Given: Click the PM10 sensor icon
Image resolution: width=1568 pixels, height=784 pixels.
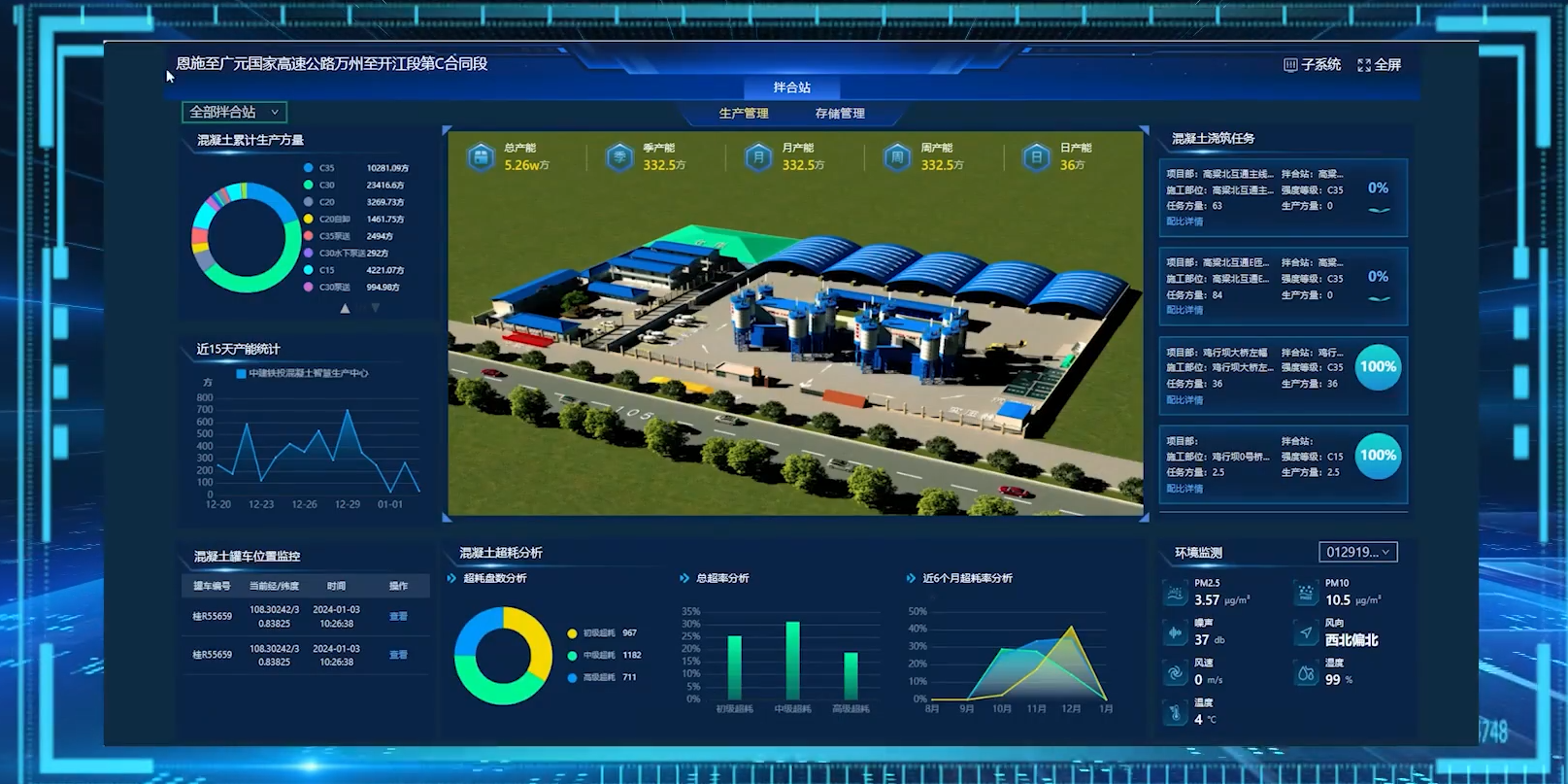Looking at the screenshot, I should click(1306, 593).
